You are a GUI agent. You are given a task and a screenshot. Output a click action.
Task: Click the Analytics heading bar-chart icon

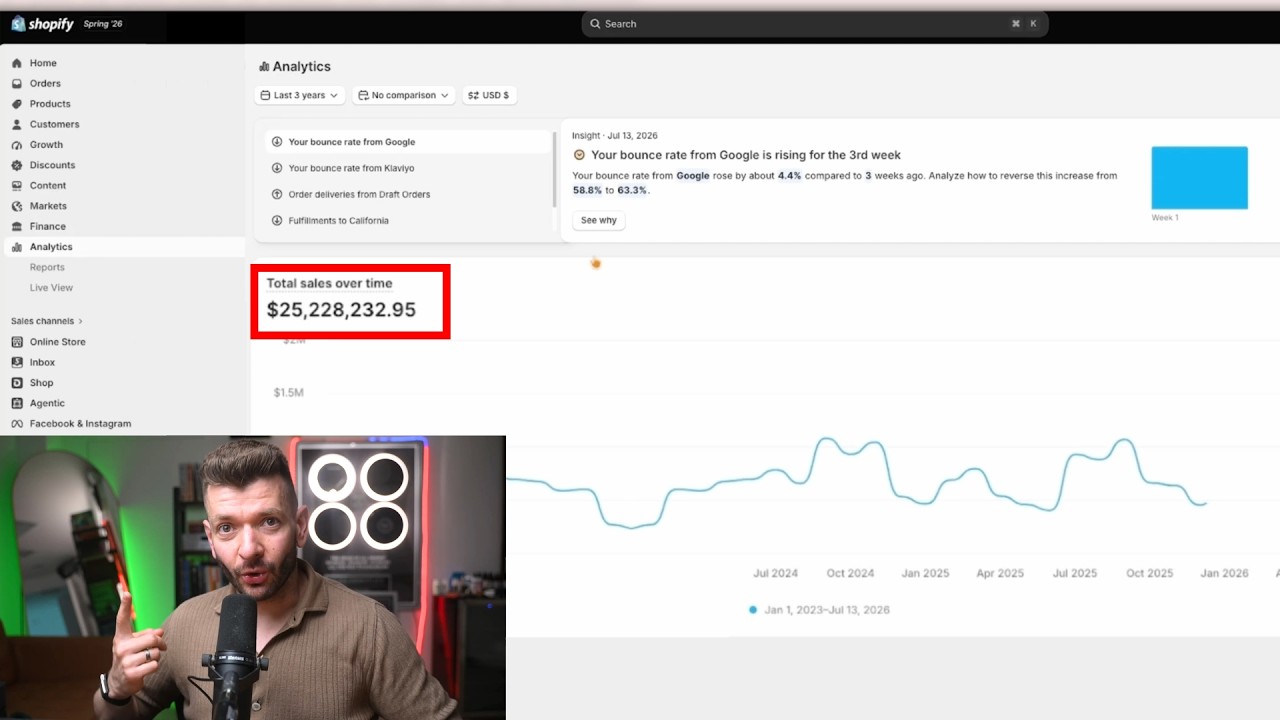click(x=264, y=67)
